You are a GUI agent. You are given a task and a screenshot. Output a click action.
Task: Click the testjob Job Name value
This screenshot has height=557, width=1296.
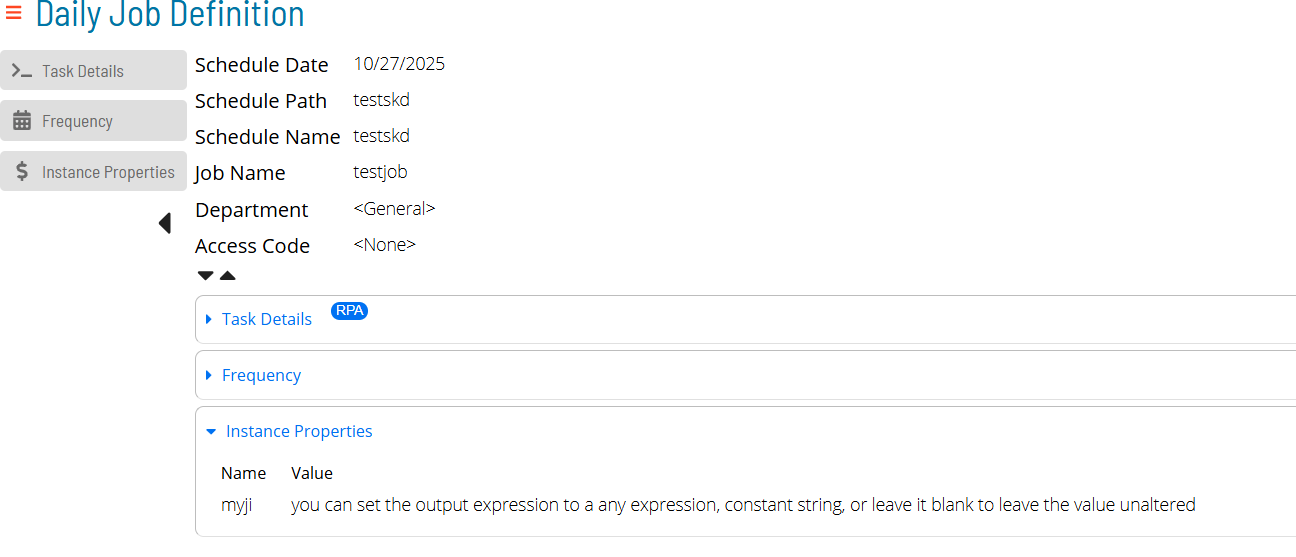tap(380, 172)
